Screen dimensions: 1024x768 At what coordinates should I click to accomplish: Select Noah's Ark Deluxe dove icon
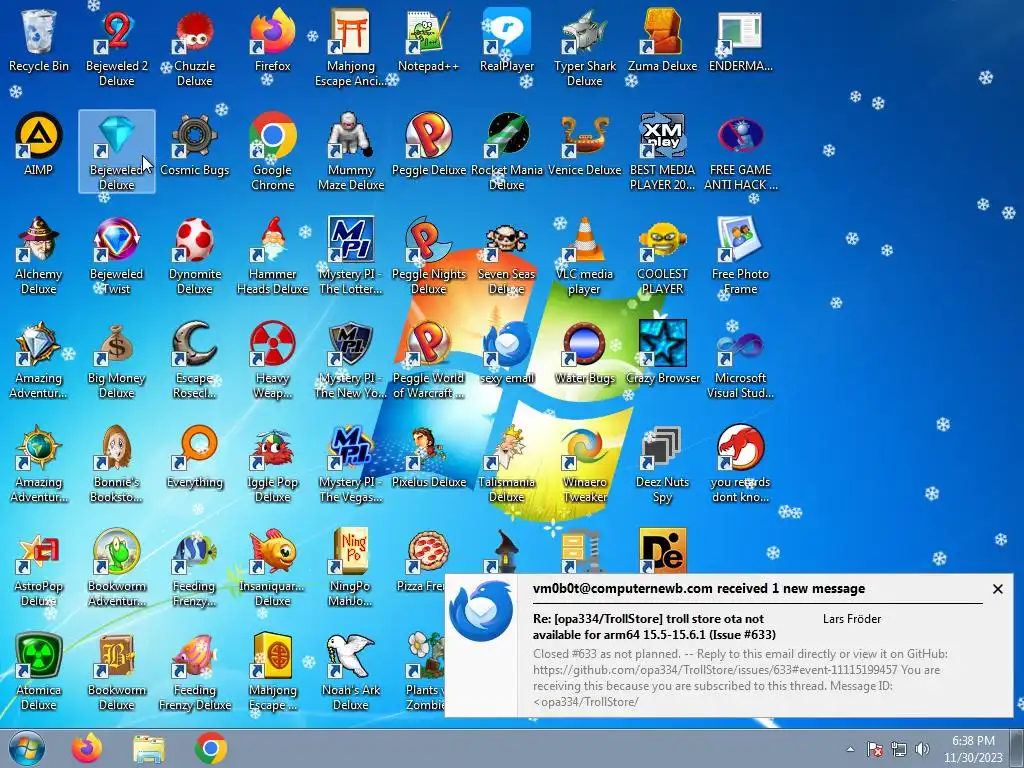click(x=351, y=672)
